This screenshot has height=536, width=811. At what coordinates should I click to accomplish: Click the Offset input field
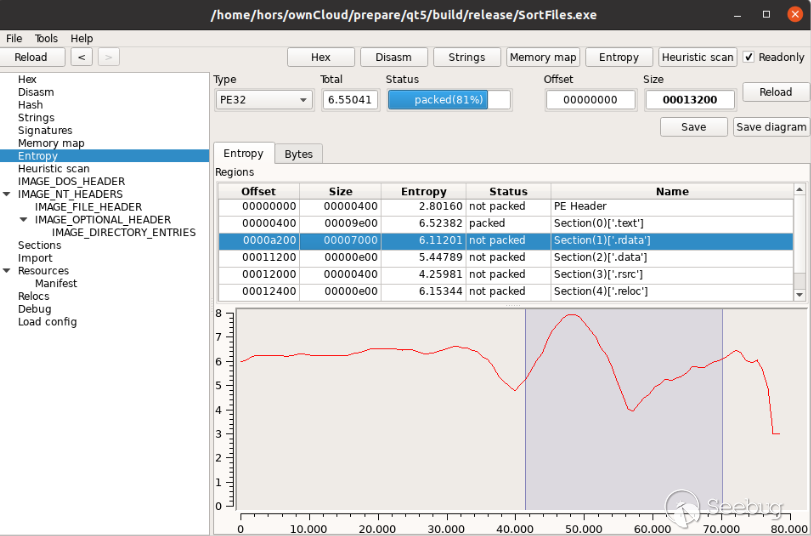590,100
